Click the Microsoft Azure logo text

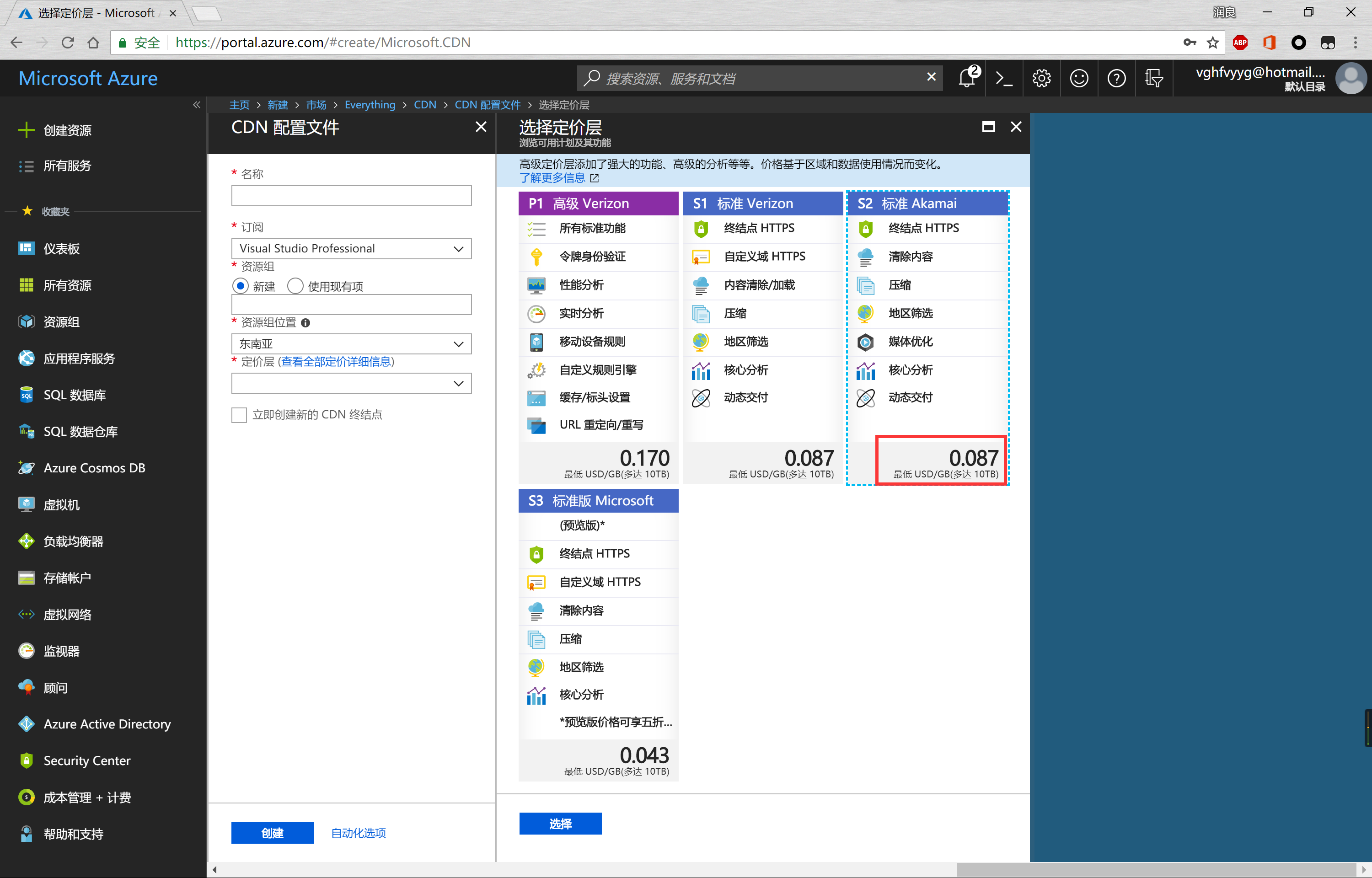point(88,78)
